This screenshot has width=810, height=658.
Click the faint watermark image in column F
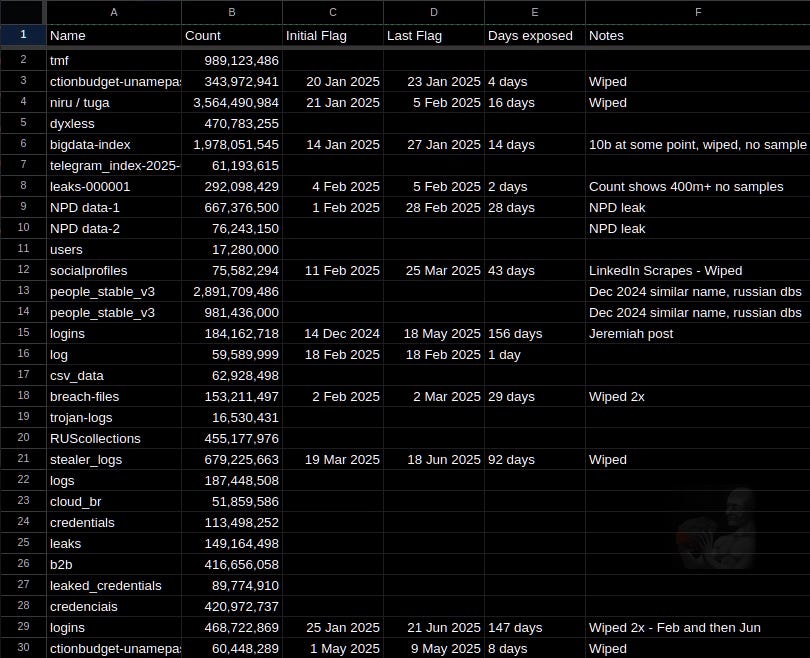(x=717, y=528)
